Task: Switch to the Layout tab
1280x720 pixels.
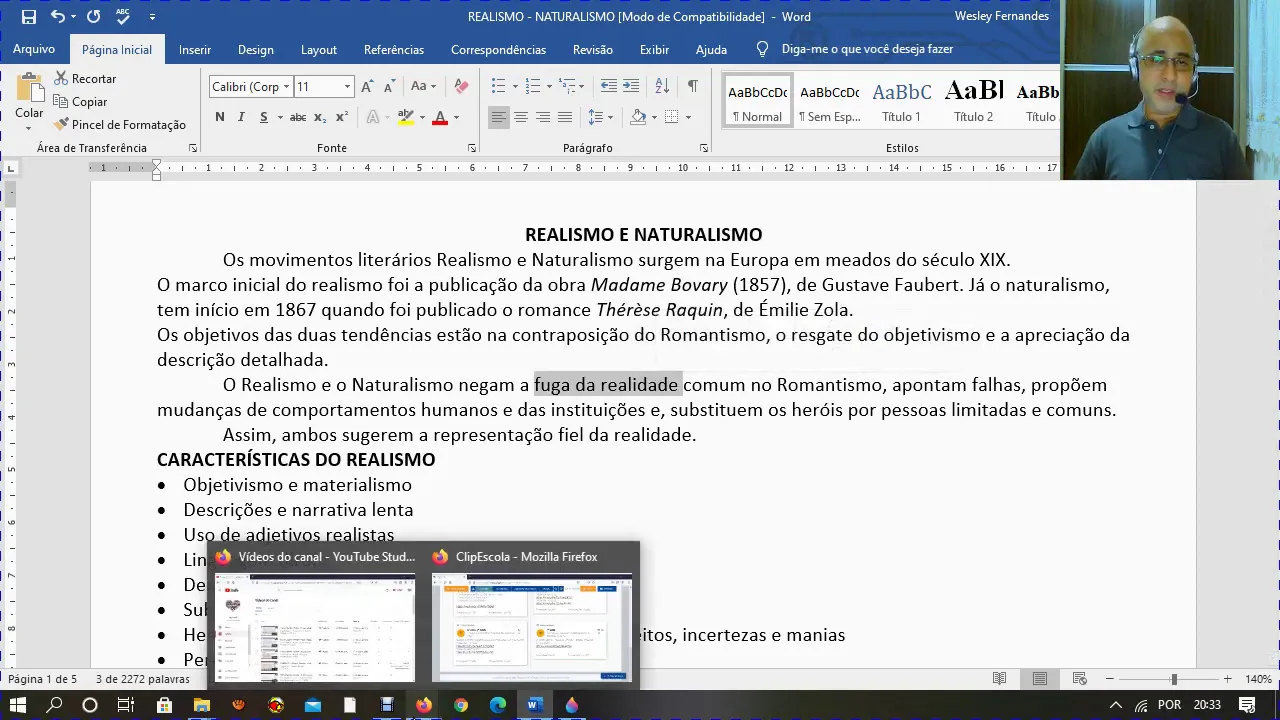Action: [319, 50]
